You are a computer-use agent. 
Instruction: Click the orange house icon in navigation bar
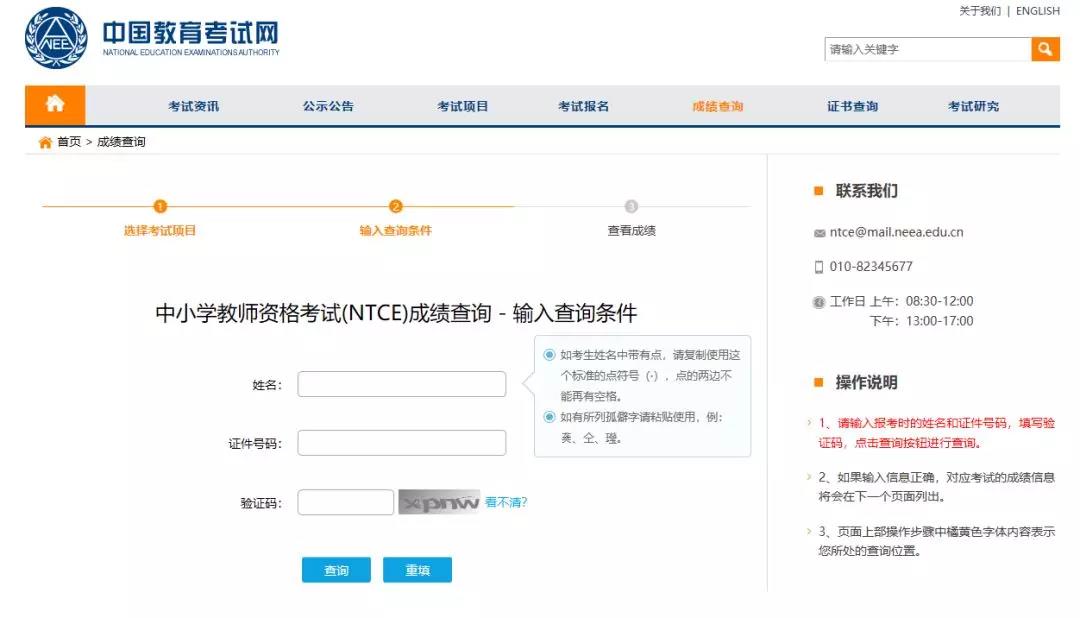pyautogui.click(x=55, y=104)
